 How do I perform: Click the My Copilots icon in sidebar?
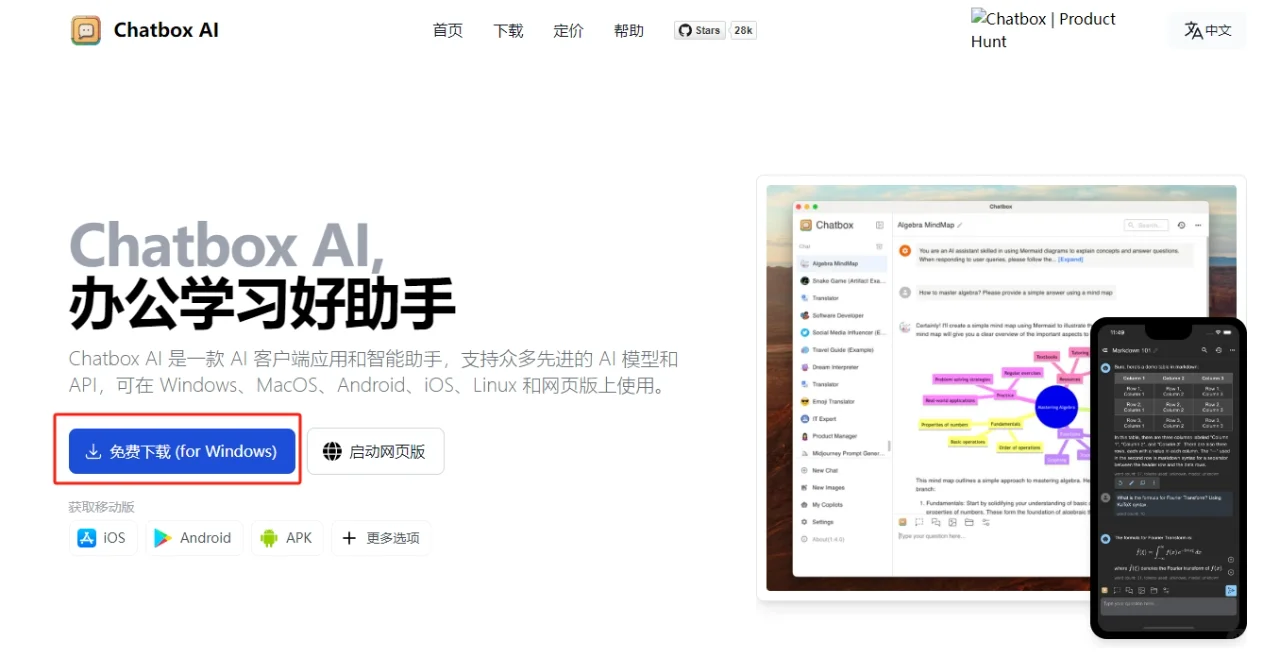[803, 505]
